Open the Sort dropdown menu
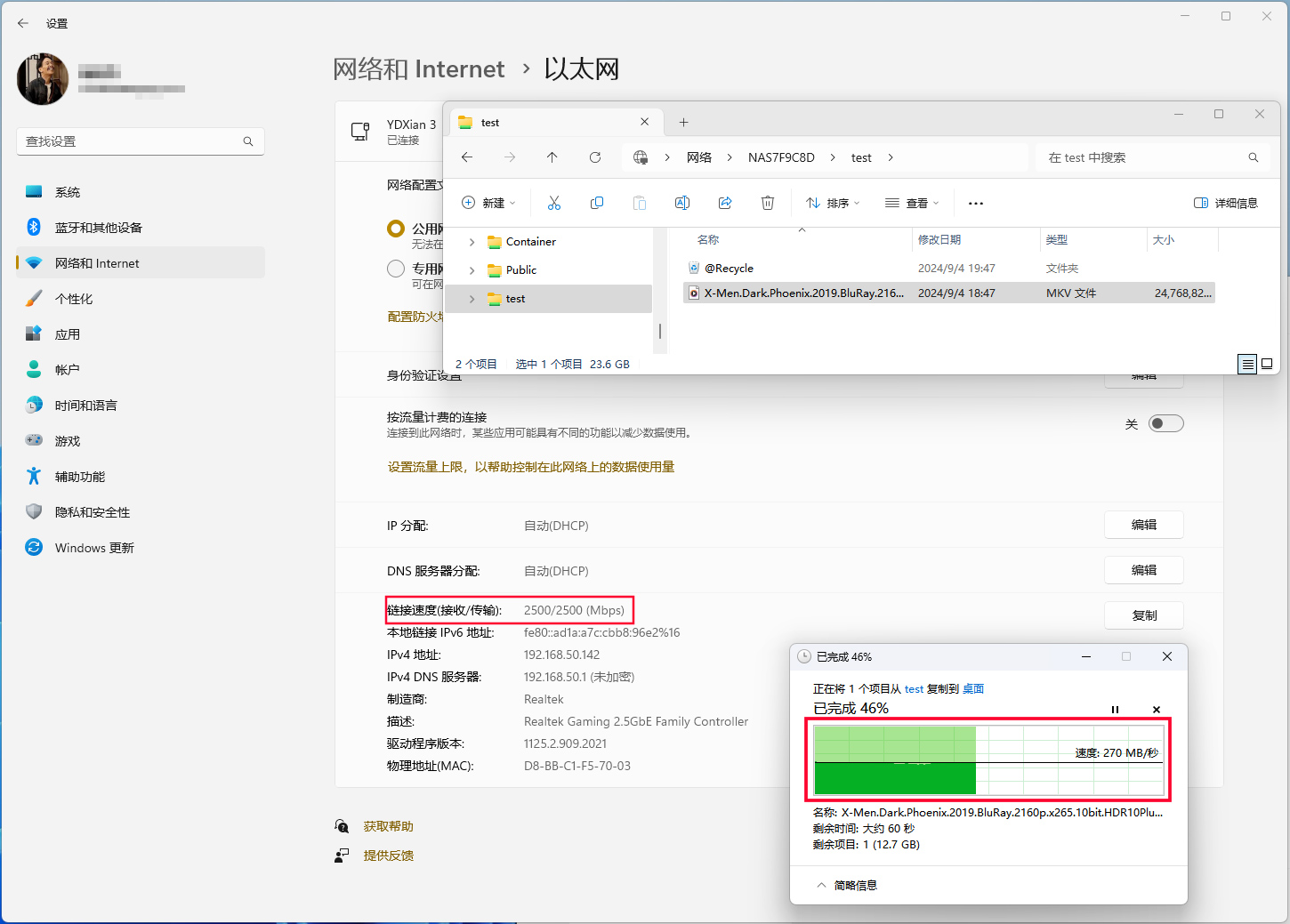Viewport: 1290px width, 924px height. (833, 204)
